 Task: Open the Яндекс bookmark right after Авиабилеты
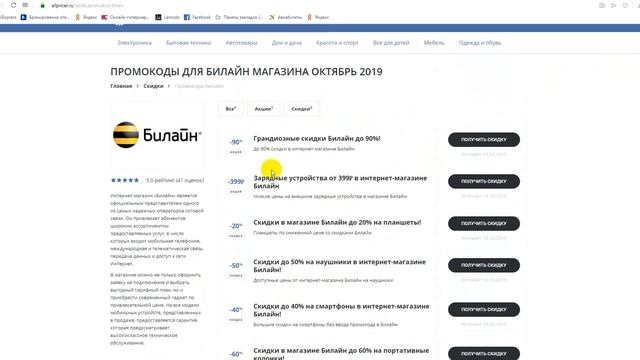pos(318,17)
